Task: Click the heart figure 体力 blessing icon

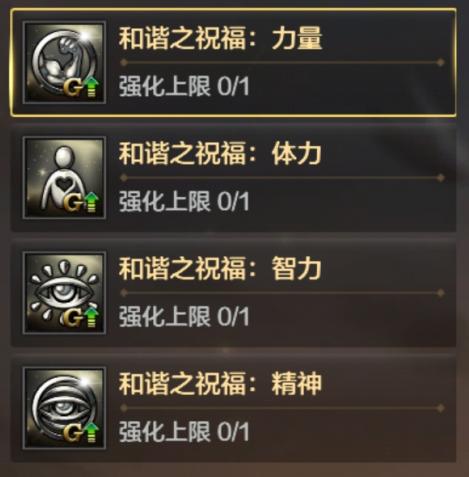Action: pos(64,178)
